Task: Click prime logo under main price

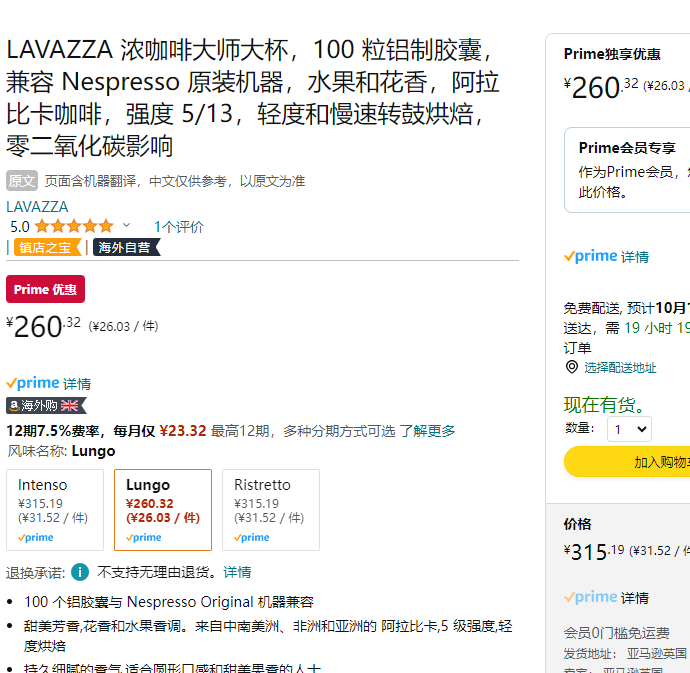Action: tap(33, 383)
